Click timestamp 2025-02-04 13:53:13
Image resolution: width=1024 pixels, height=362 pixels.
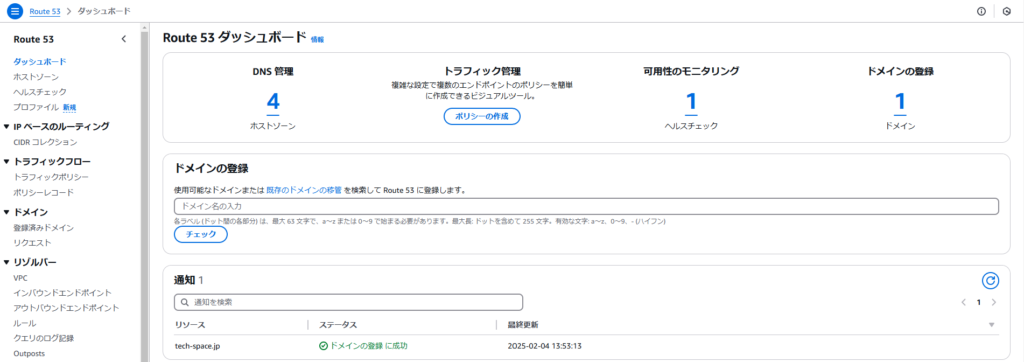(545, 346)
